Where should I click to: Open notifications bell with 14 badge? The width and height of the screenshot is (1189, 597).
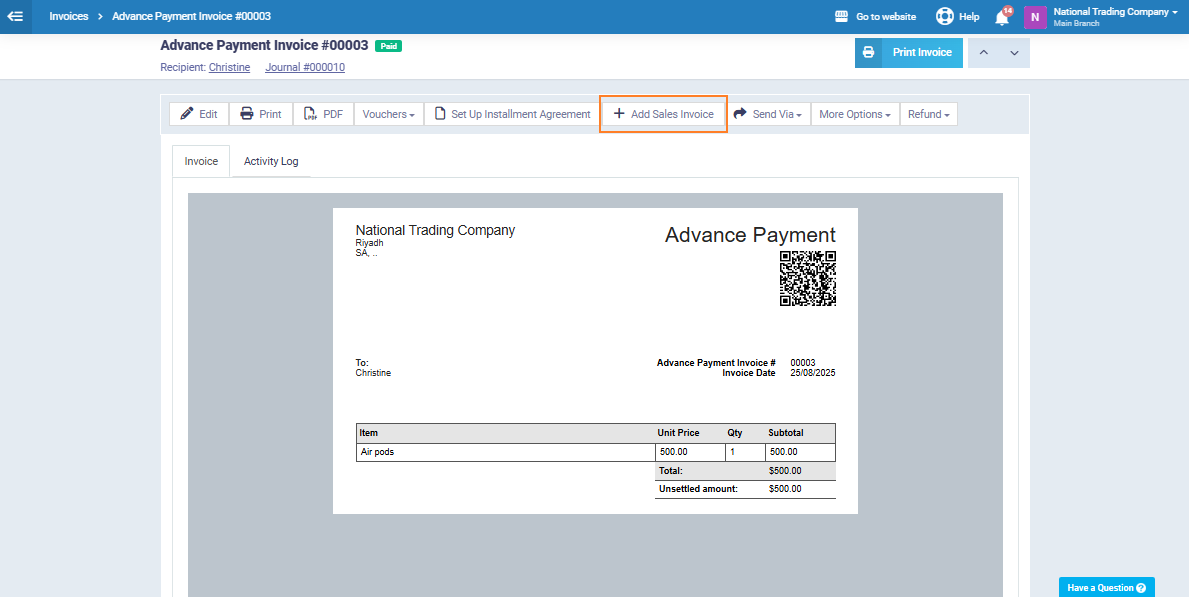(x=1002, y=16)
